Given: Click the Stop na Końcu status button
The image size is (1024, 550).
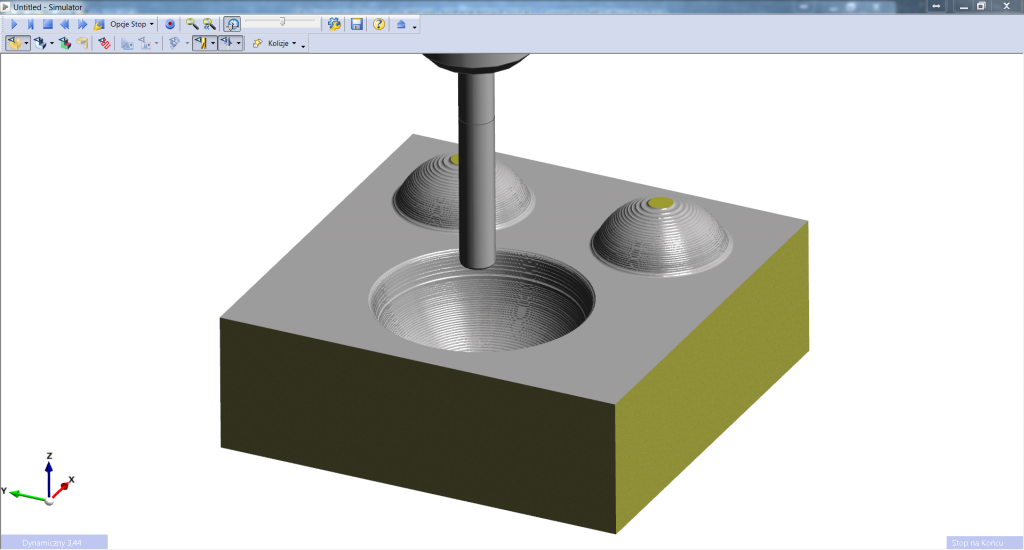Looking at the screenshot, I should 983,542.
